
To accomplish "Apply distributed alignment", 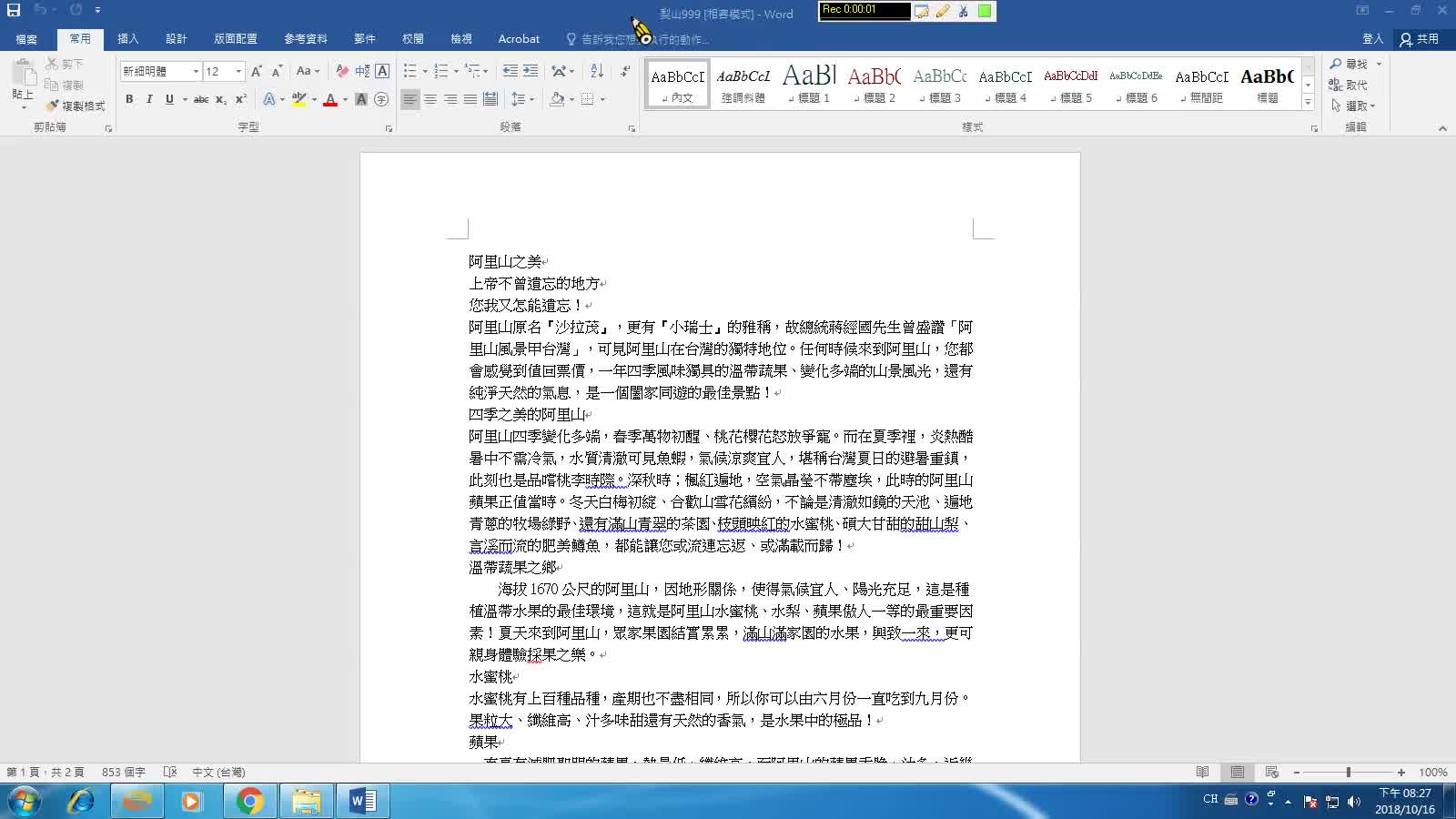I will (x=490, y=99).
